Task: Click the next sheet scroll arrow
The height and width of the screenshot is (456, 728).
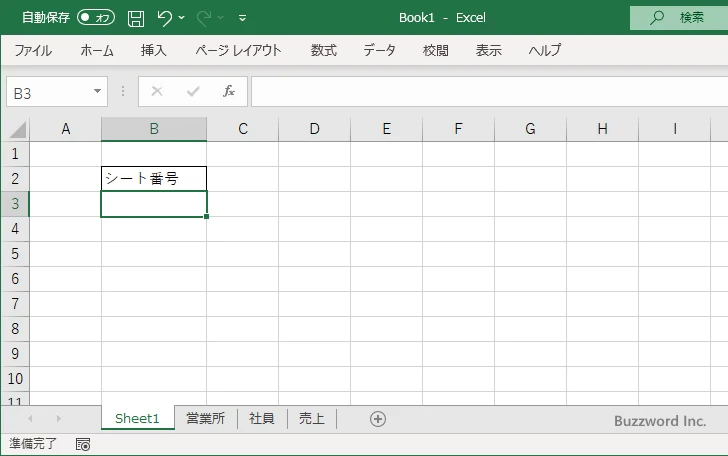Action: (x=58, y=419)
